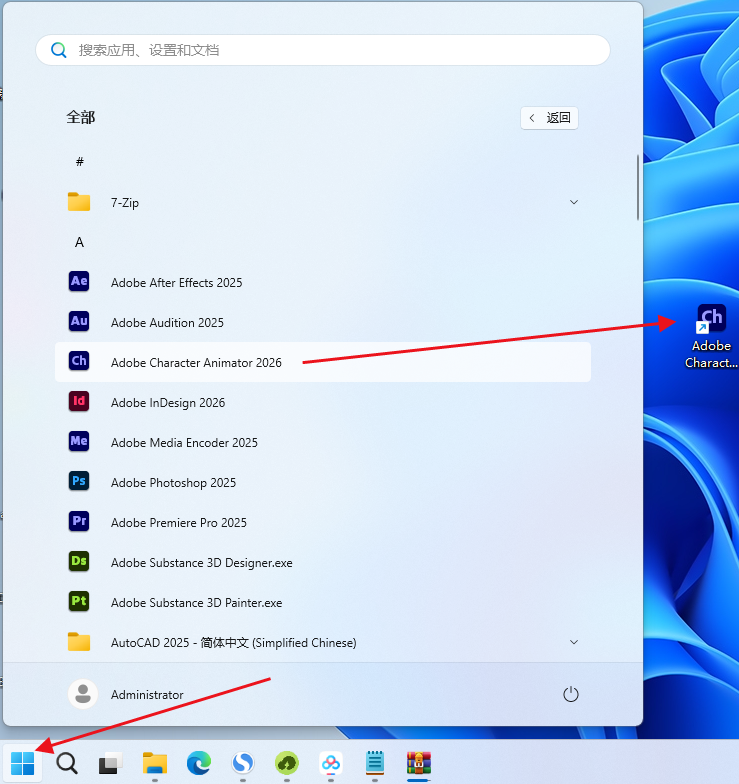The width and height of the screenshot is (739, 784).
Task: Select Adobe Media Encoder 2025 text
Action: coord(184,442)
